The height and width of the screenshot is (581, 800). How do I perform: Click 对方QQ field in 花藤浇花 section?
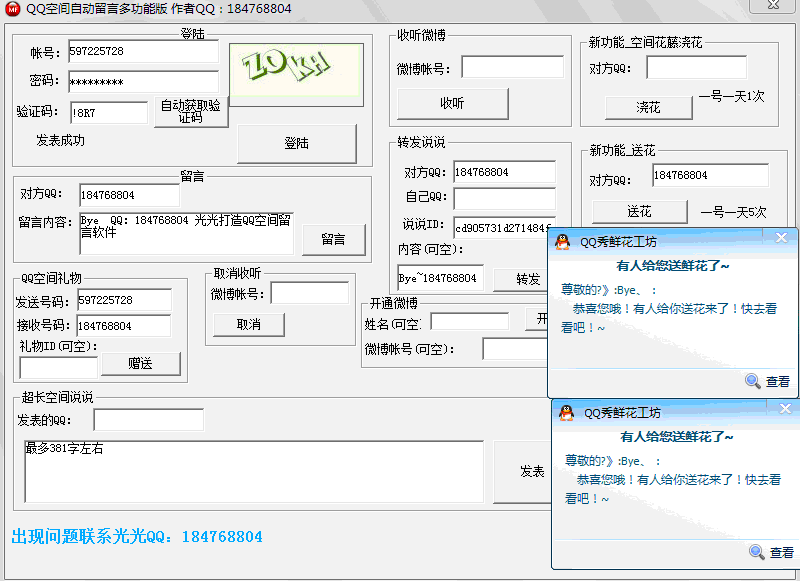pyautogui.click(x=696, y=67)
